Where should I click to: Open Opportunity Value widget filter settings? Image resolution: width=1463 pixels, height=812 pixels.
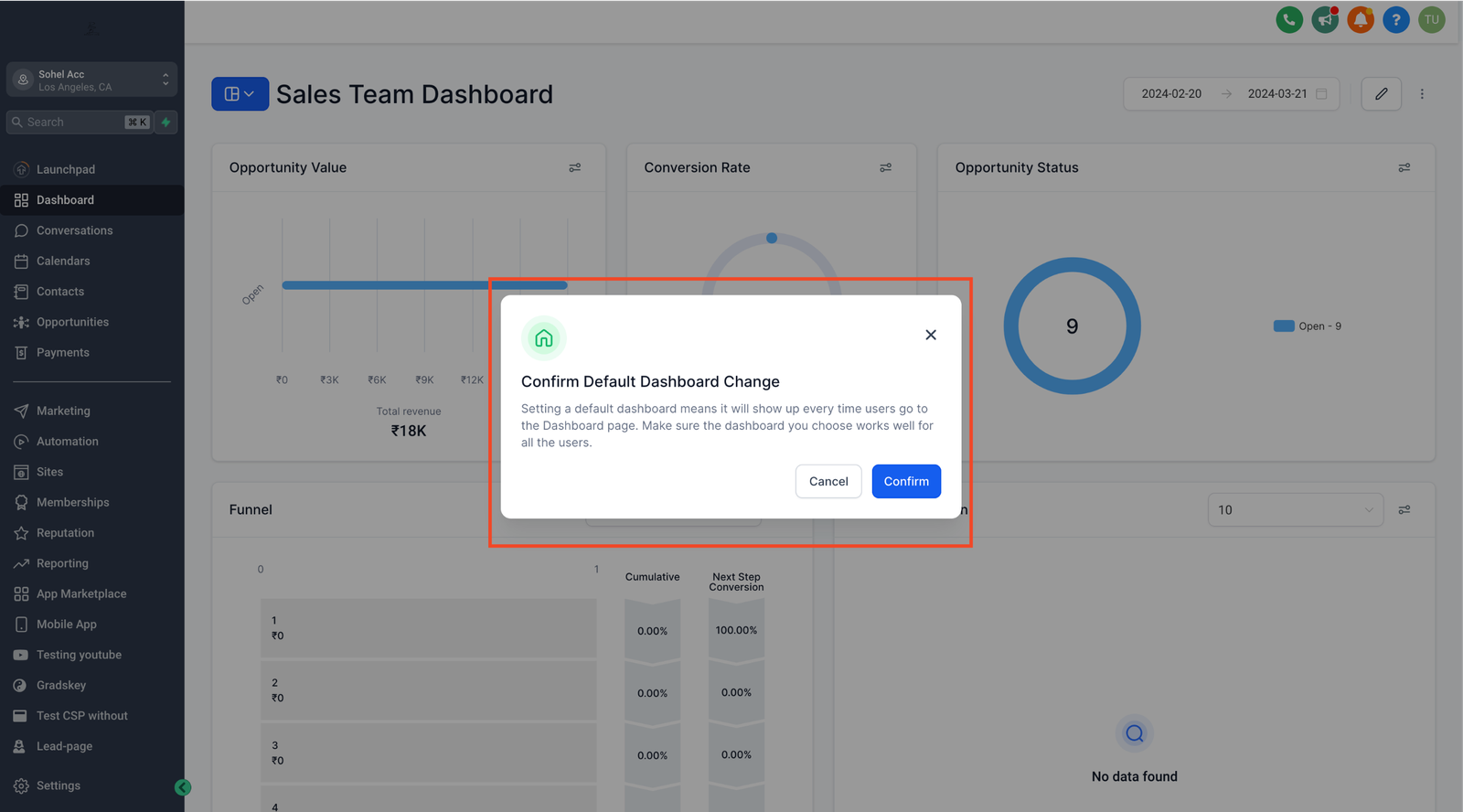coord(575,167)
